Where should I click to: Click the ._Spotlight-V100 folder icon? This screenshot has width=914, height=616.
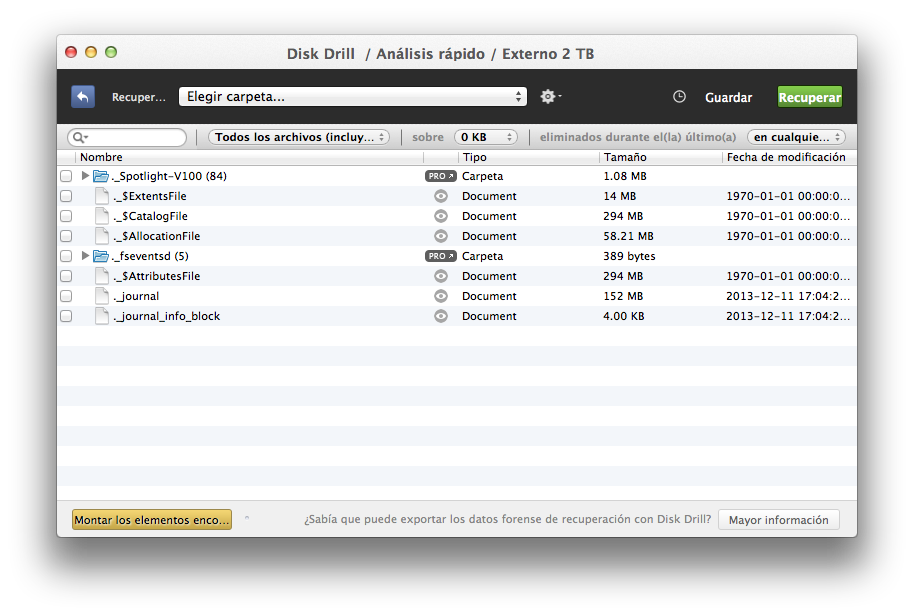(101, 176)
